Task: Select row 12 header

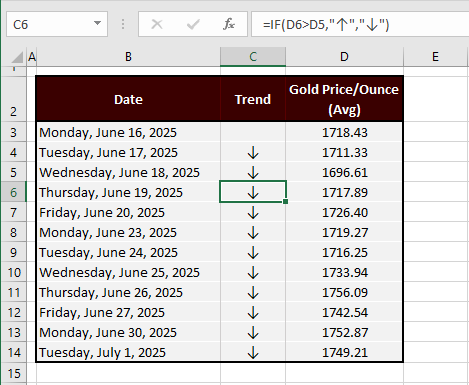Action: tap(13, 312)
